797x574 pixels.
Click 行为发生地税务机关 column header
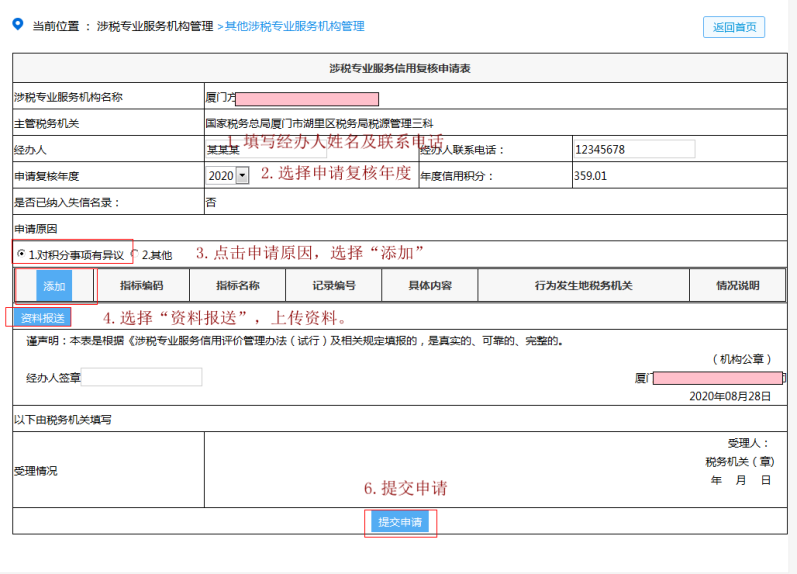[x=584, y=286]
